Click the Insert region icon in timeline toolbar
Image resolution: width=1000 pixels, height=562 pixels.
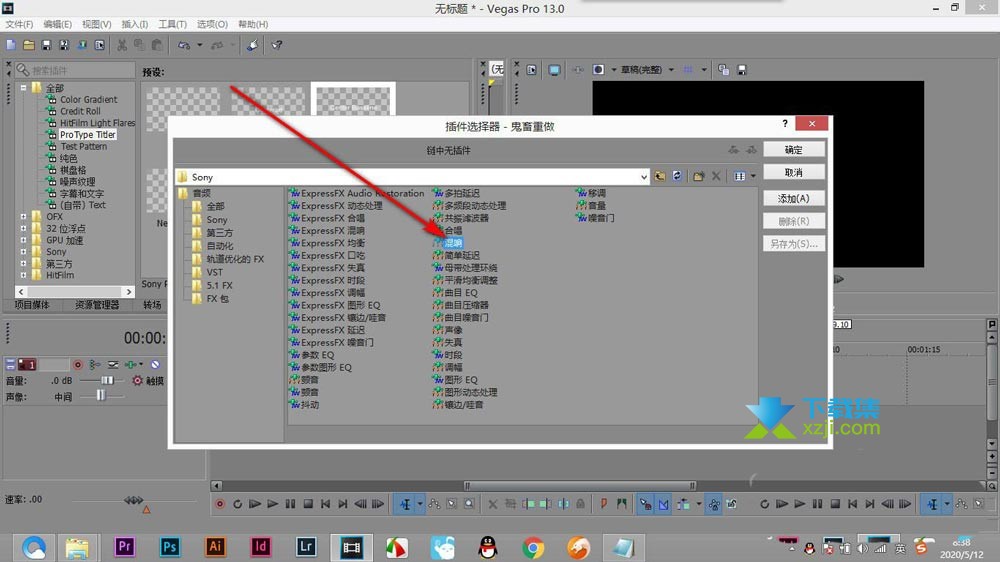tap(621, 504)
